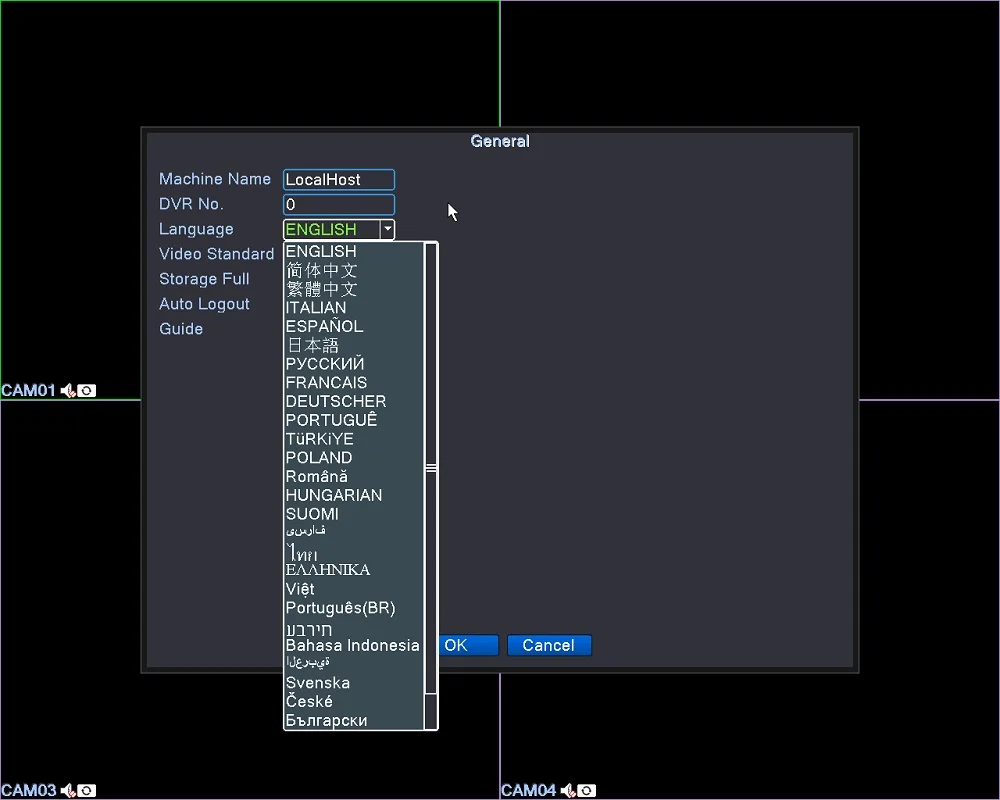
Task: Open the Language dropdown arrow
Action: tap(387, 229)
